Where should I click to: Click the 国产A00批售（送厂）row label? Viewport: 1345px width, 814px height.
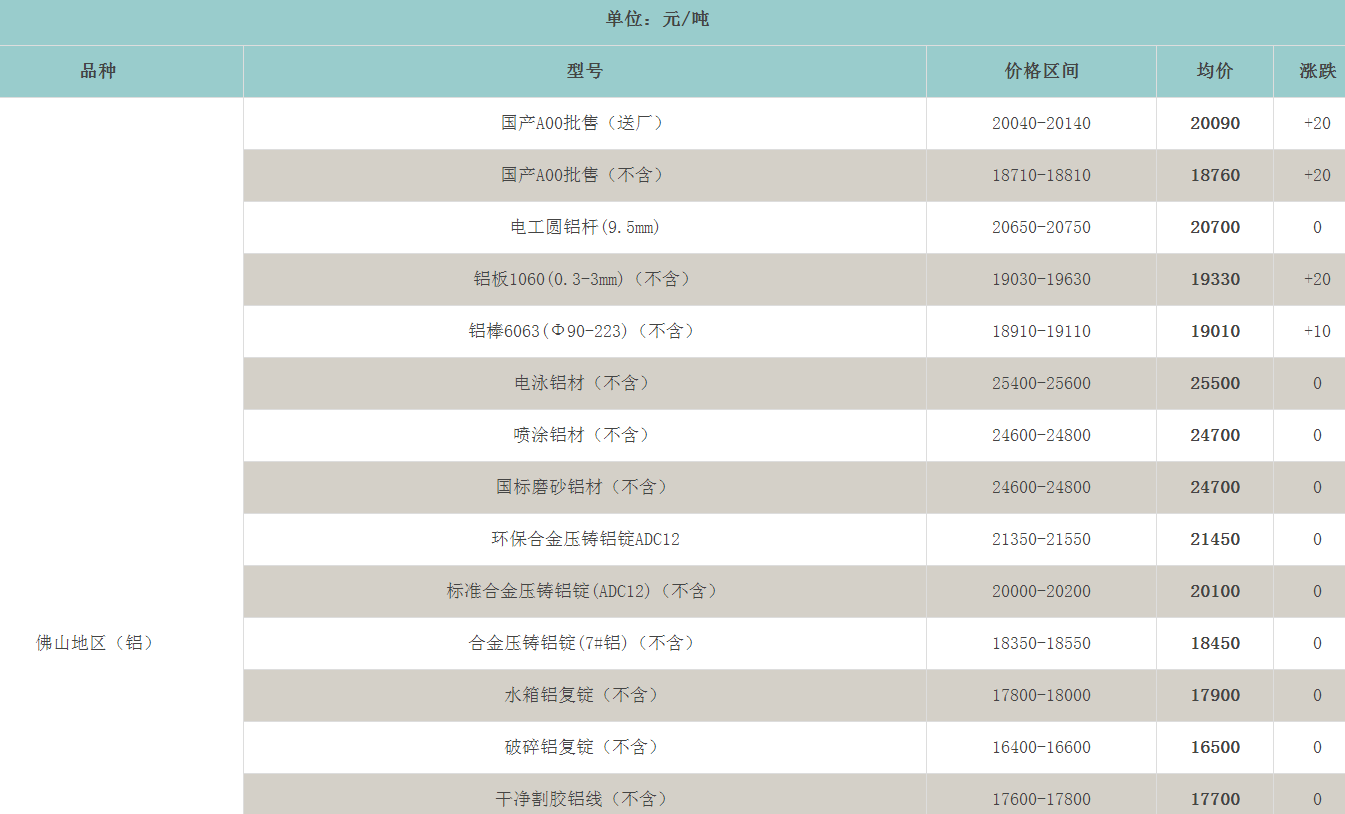pos(584,123)
